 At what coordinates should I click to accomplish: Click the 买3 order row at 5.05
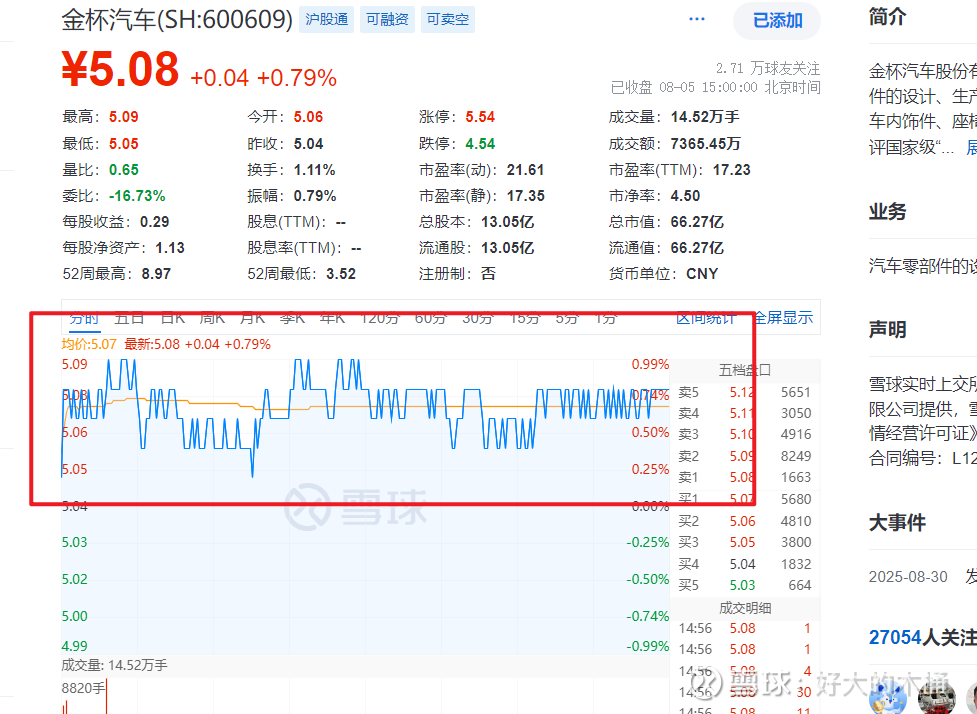745,542
